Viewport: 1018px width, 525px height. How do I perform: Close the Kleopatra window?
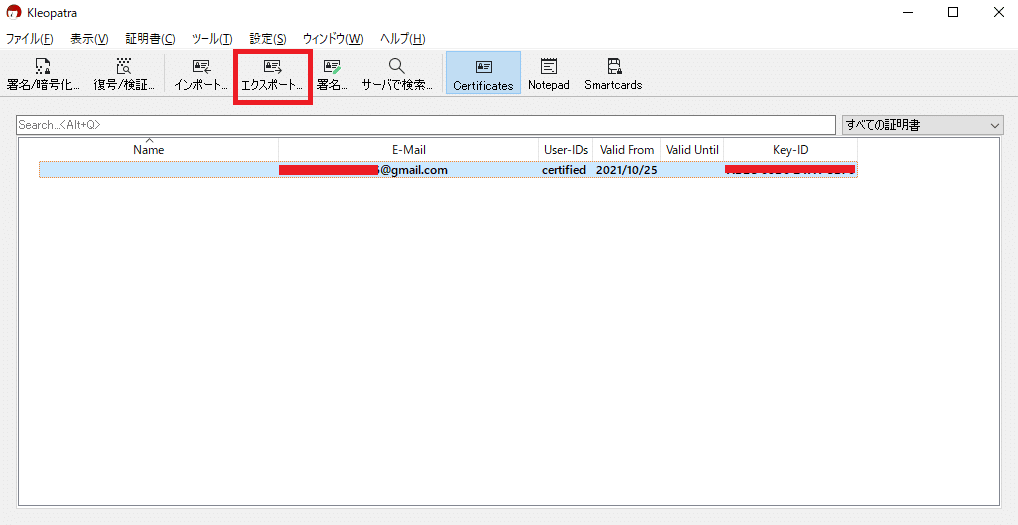[998, 12]
